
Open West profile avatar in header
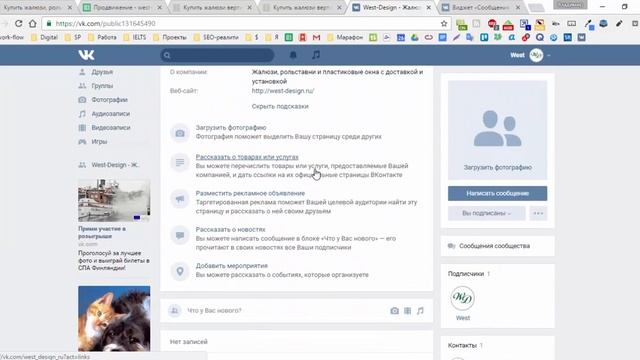536,55
